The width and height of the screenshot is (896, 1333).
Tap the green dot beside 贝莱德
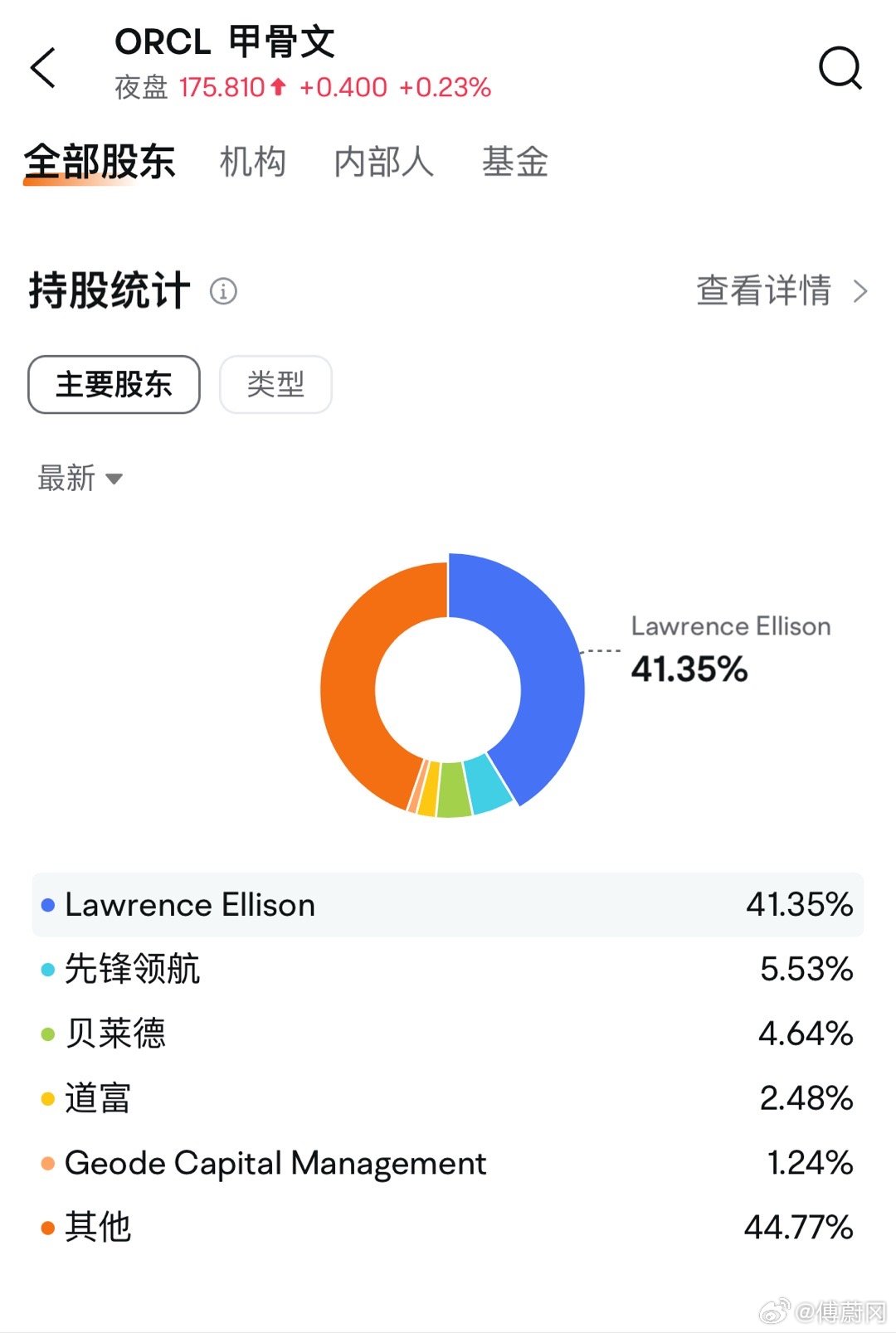click(x=48, y=1034)
